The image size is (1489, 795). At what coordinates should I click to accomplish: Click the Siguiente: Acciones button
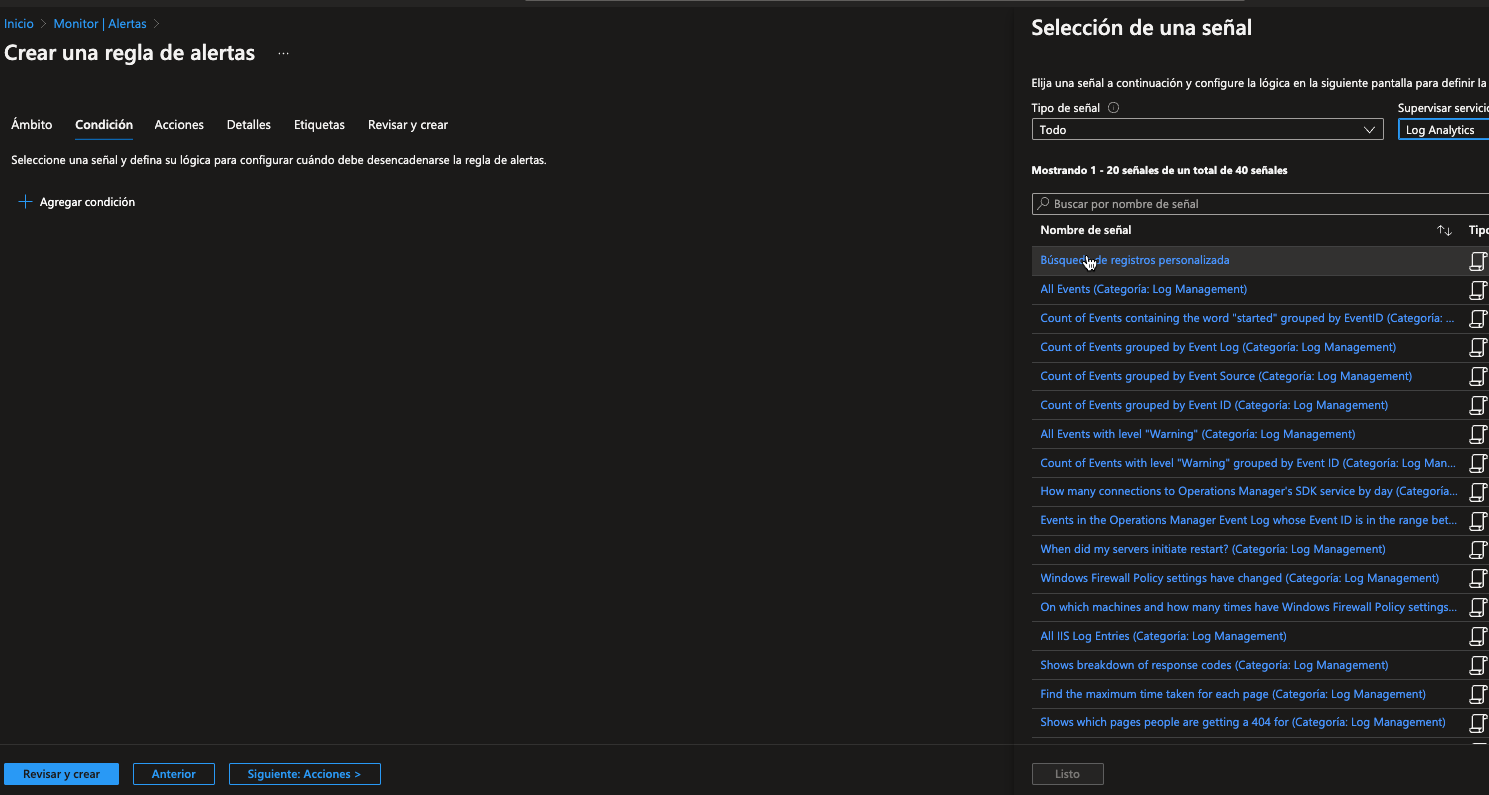(x=304, y=774)
